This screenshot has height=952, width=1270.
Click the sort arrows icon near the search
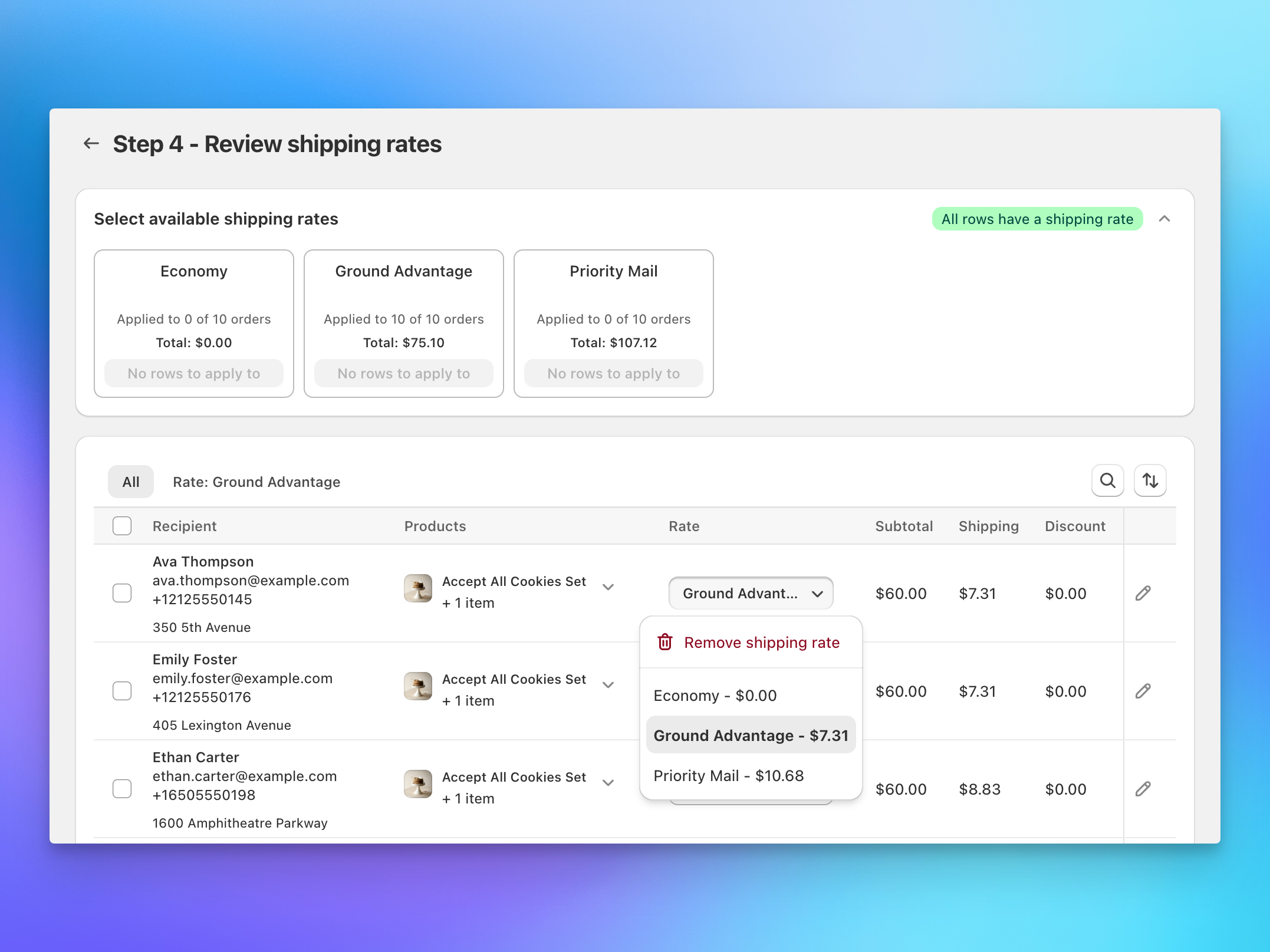[1150, 481]
